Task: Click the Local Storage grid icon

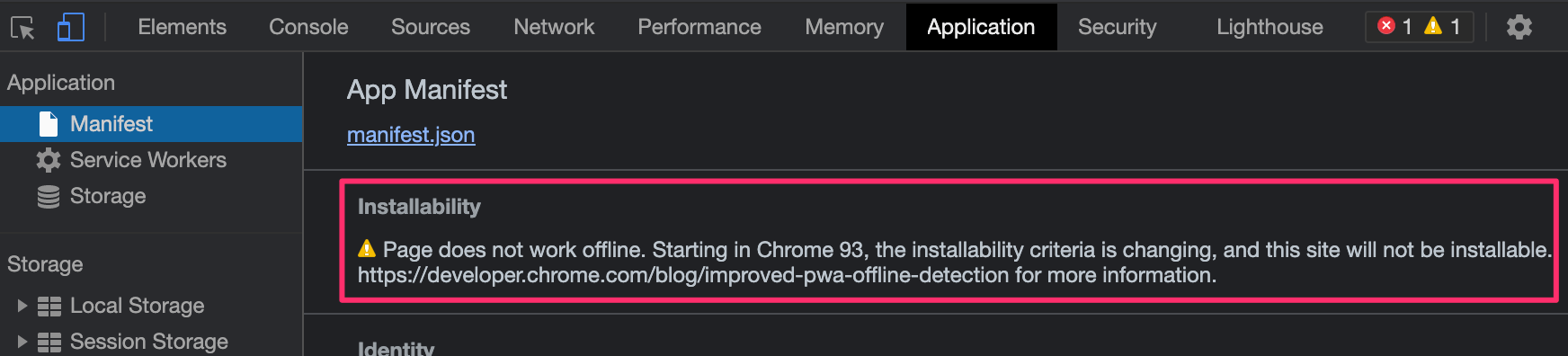Action: point(49,307)
